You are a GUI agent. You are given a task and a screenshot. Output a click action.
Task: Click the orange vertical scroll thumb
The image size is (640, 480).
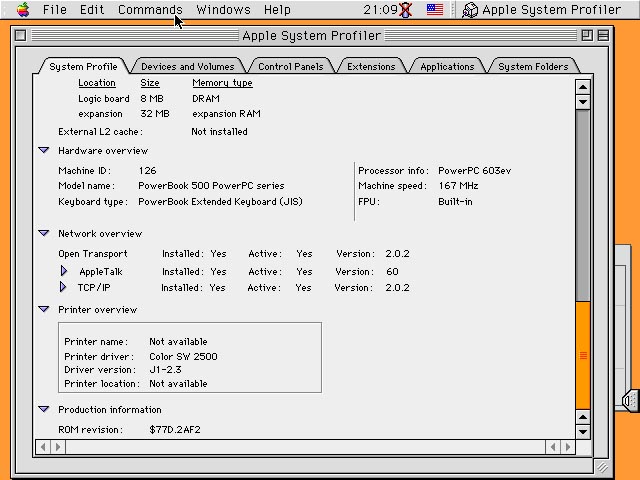coord(583,355)
